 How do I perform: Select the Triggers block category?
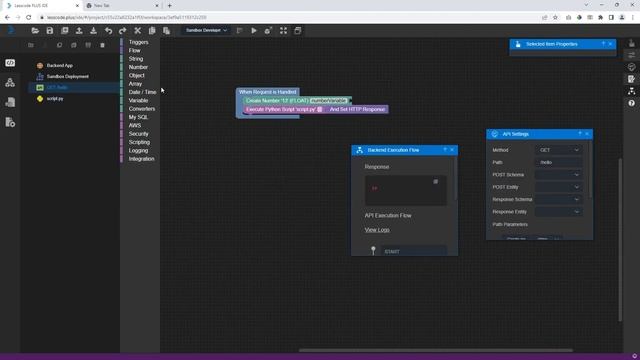tap(138, 42)
